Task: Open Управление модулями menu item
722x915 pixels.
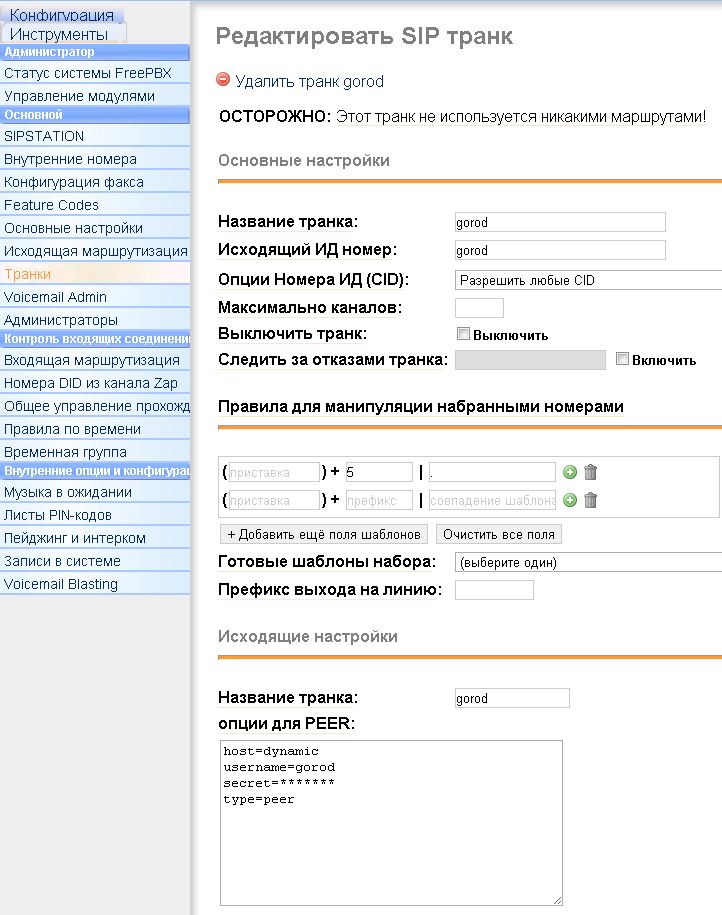Action: pos(95,96)
